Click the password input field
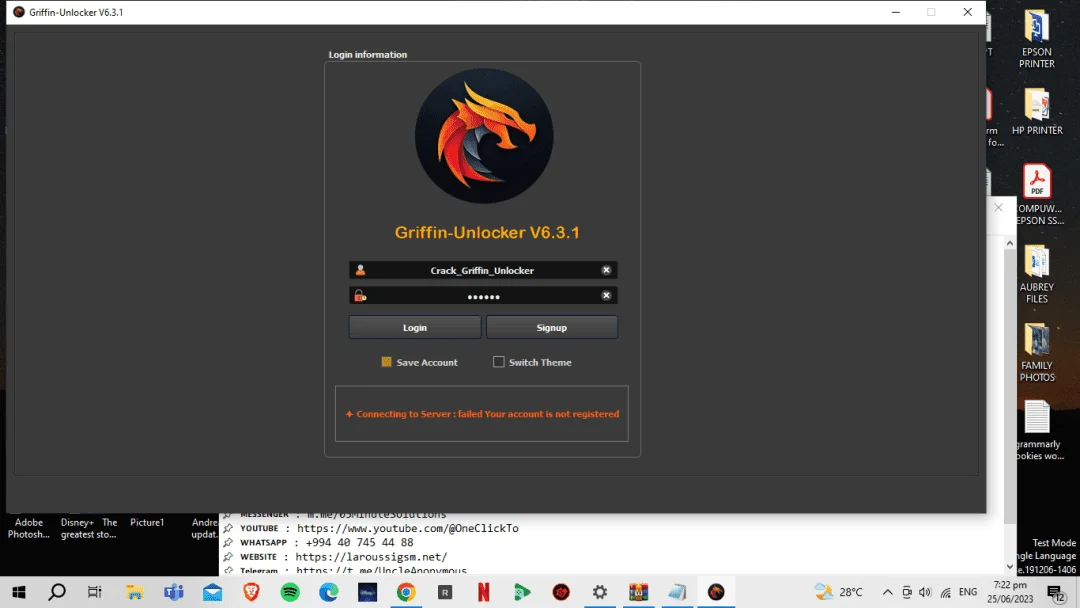 point(483,296)
